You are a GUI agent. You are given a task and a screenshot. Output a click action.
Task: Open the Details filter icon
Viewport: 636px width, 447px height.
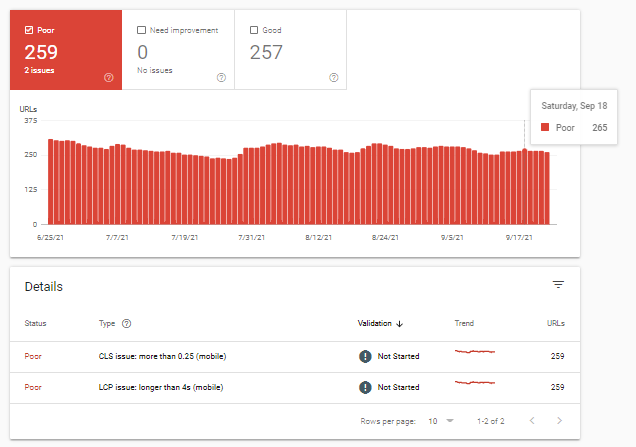point(558,284)
